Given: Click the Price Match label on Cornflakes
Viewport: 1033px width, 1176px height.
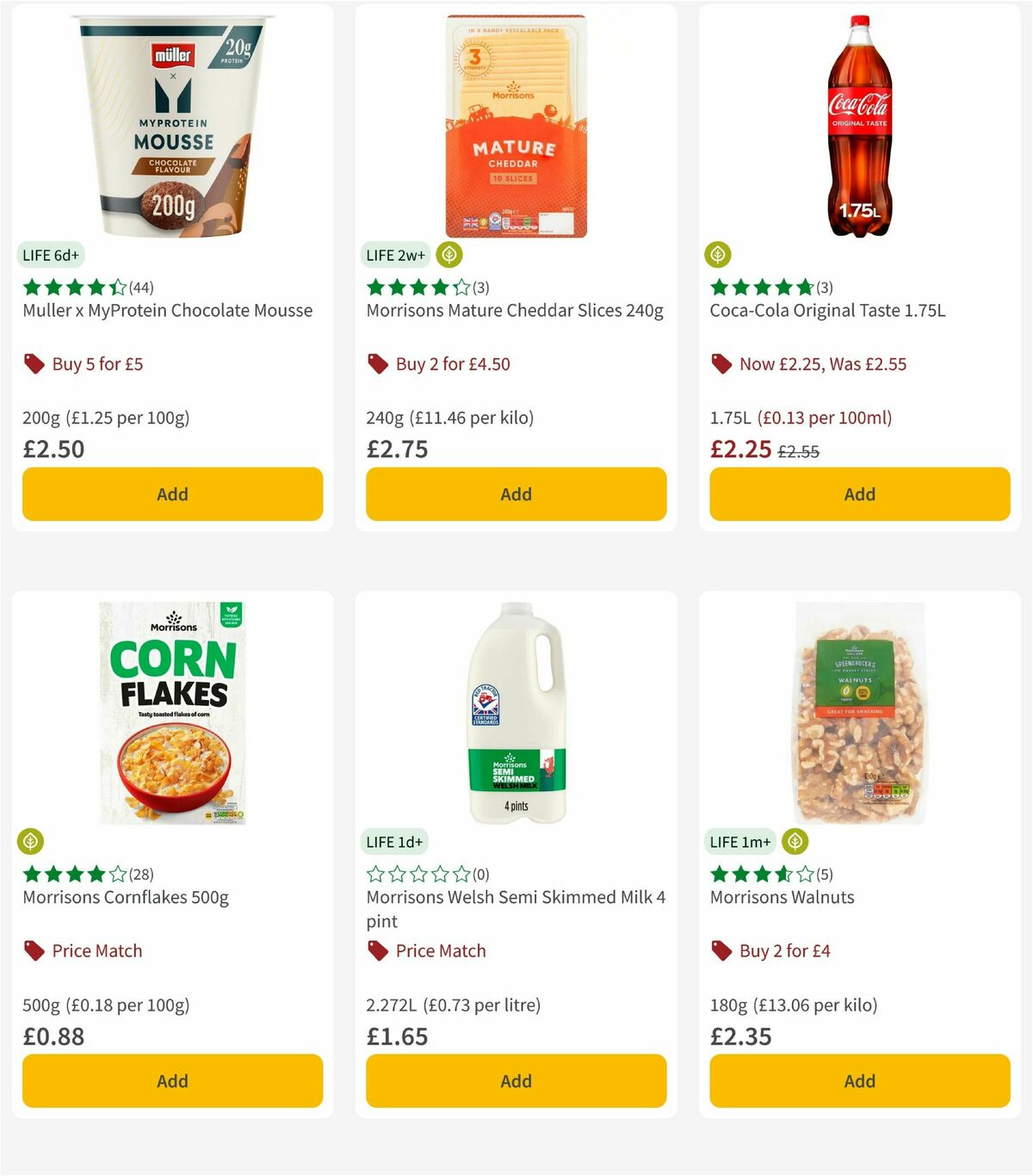Looking at the screenshot, I should pyautogui.click(x=97, y=950).
